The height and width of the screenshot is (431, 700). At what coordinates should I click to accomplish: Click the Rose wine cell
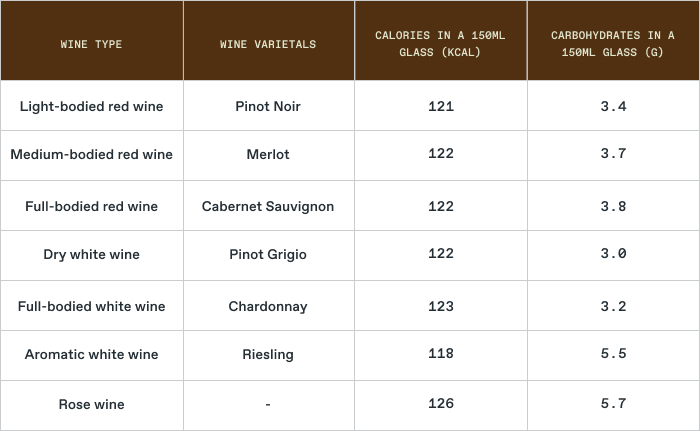(x=91, y=404)
